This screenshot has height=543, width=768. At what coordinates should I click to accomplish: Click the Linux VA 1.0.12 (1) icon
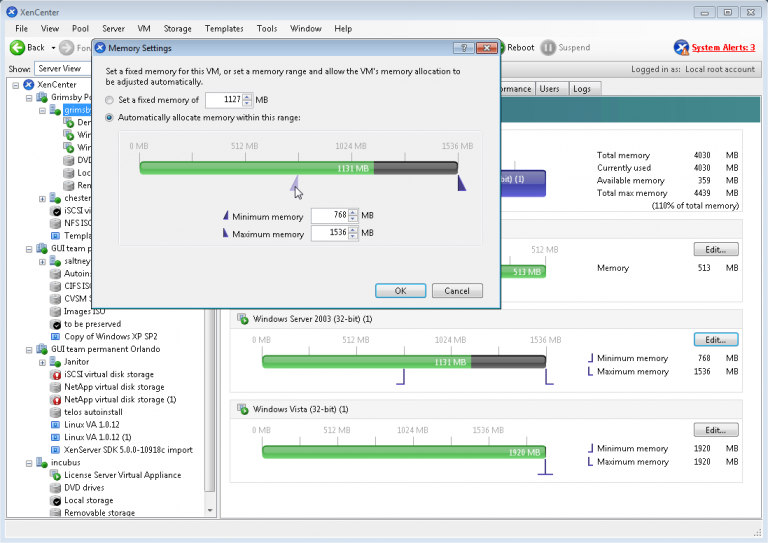(56, 437)
